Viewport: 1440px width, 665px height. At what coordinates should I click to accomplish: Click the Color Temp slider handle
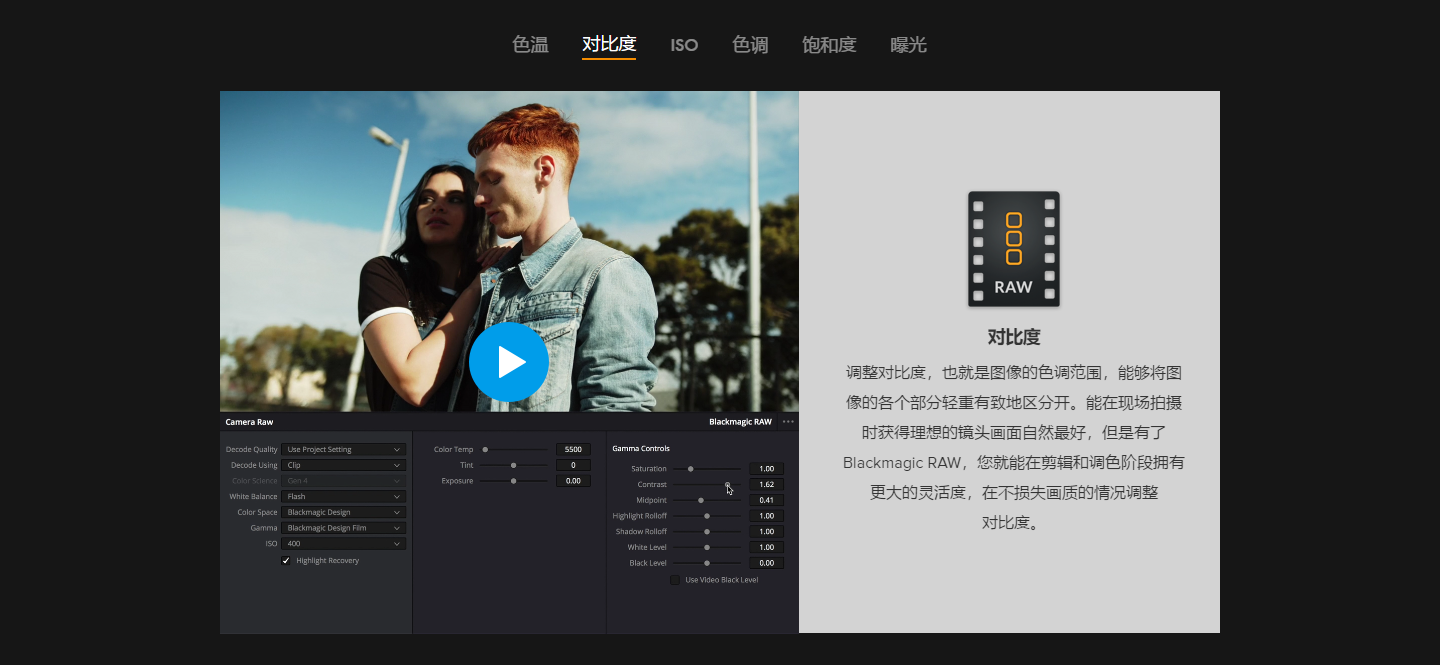pyautogui.click(x=485, y=450)
